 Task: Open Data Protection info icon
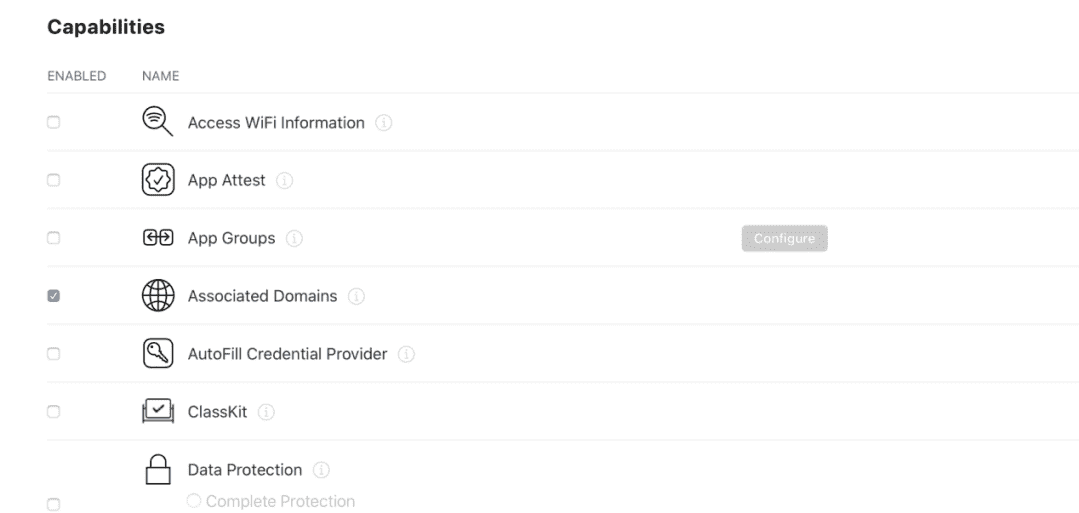tap(321, 470)
